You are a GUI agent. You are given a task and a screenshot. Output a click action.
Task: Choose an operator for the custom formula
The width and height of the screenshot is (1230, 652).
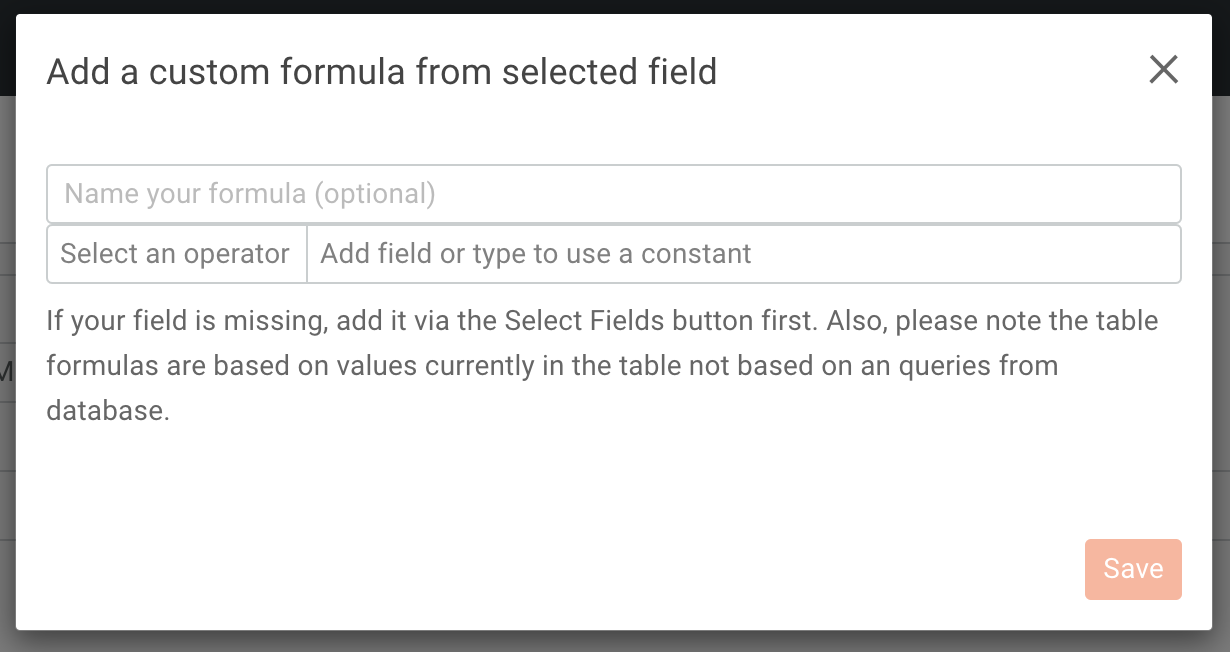pyautogui.click(x=176, y=254)
